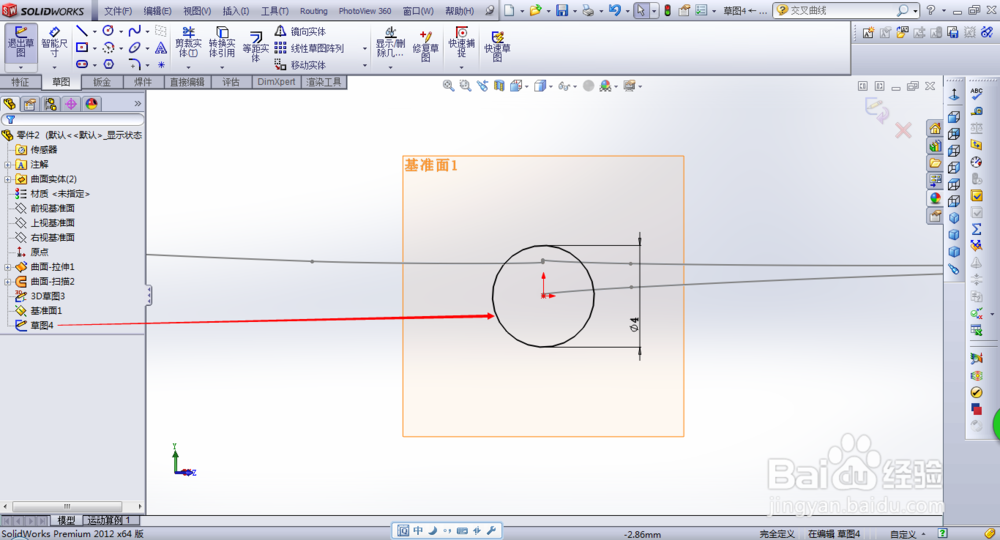Click the Section View icon in view toolbar

coord(499,85)
